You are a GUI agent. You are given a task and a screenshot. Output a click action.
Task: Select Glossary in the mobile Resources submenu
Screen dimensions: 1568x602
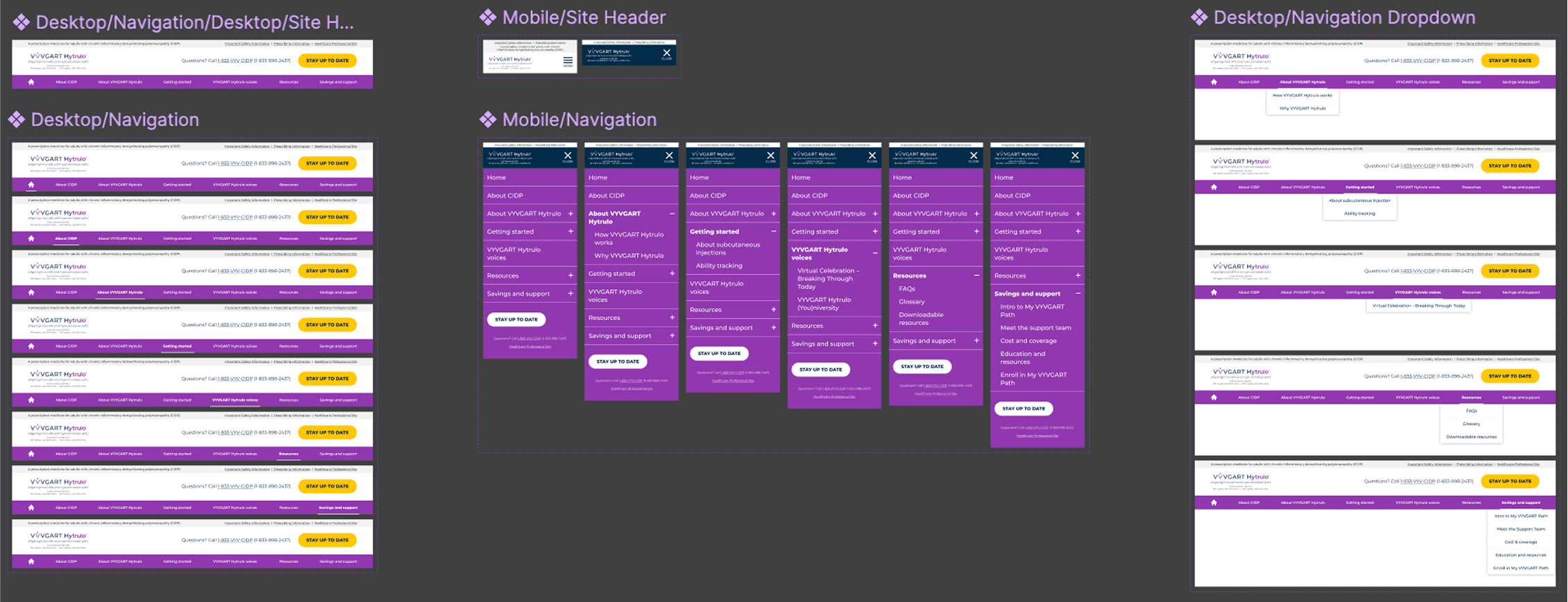pos(911,302)
